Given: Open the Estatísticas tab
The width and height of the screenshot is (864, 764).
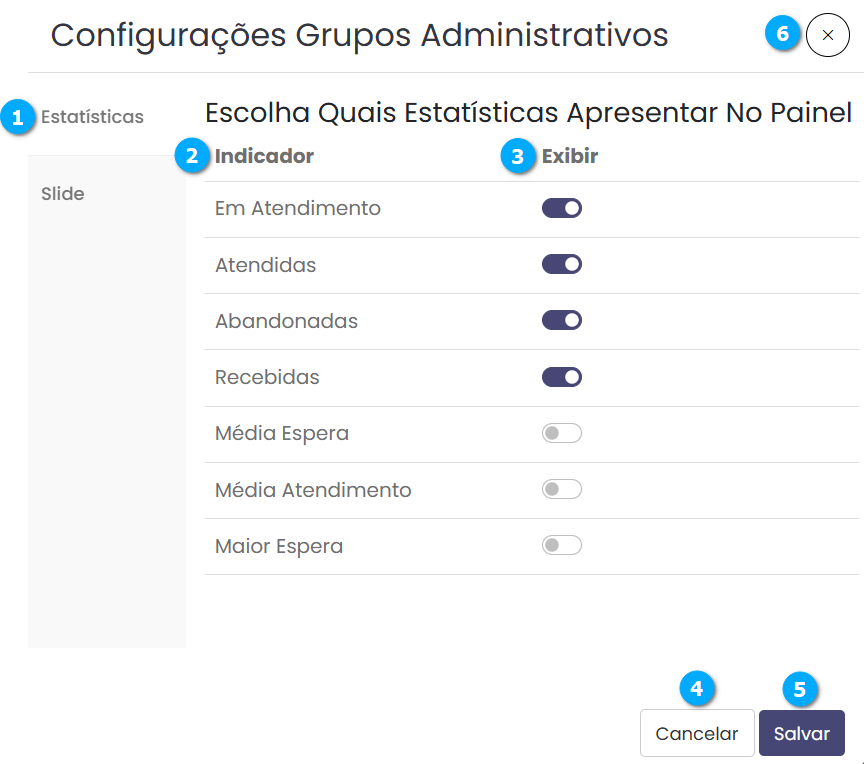Looking at the screenshot, I should pyautogui.click(x=92, y=117).
